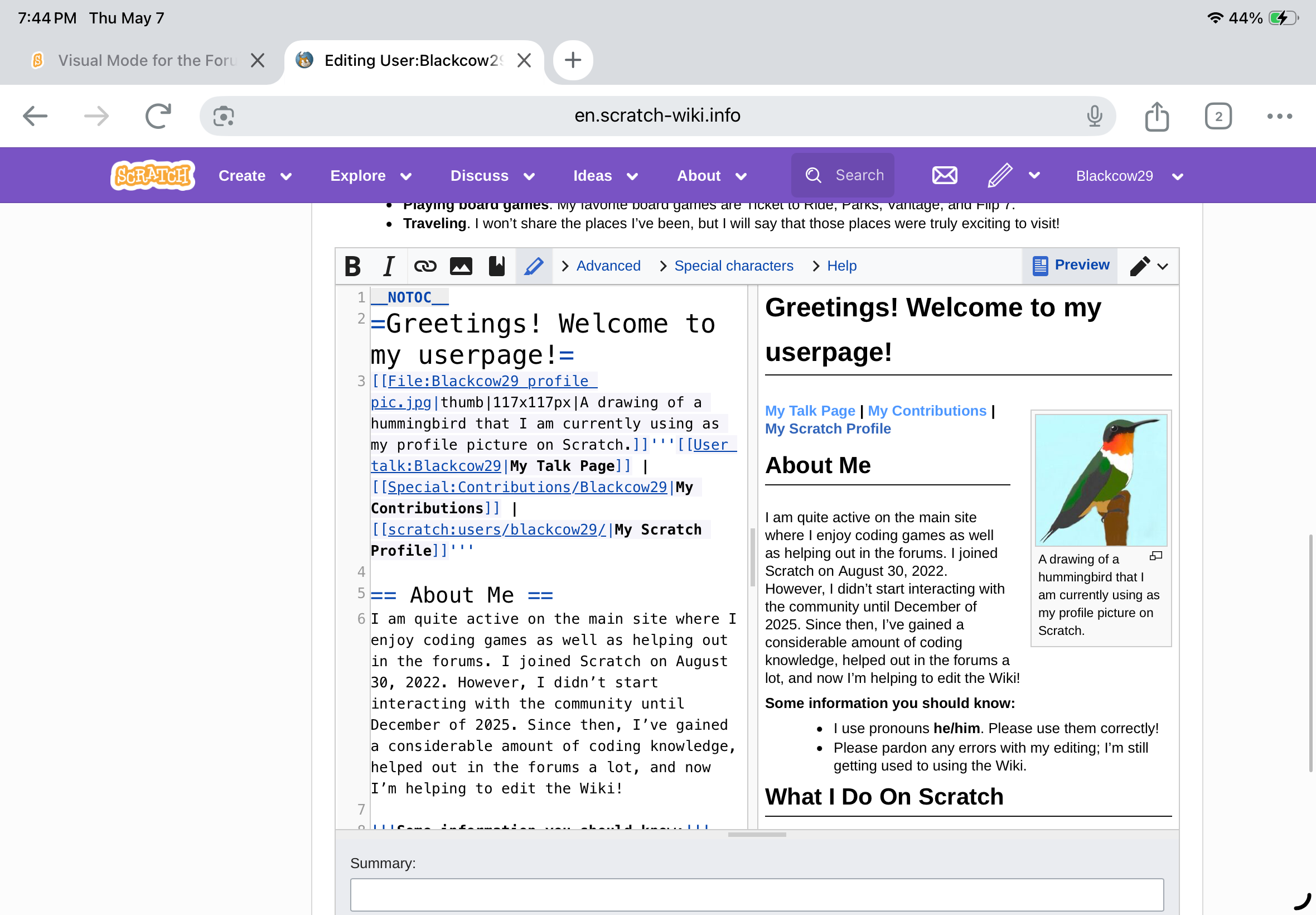1316x915 pixels.
Task: Open the Blackcow29 user menu
Action: coord(1129,176)
